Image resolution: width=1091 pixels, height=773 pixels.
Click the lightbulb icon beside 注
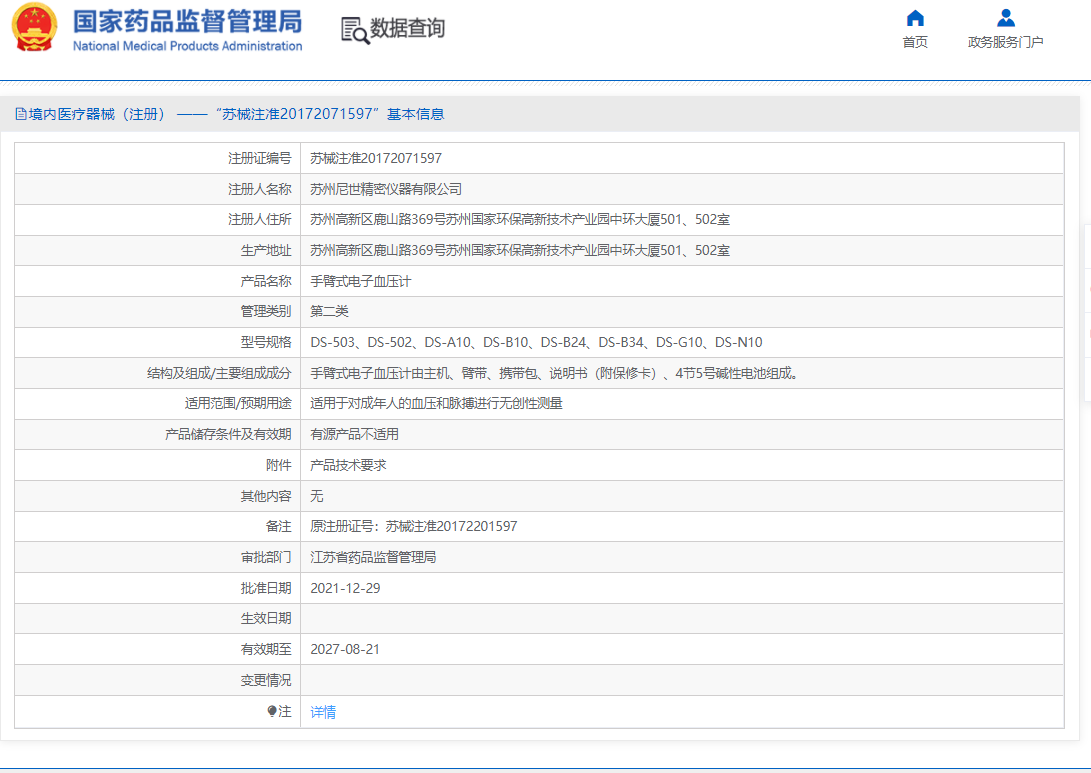272,711
